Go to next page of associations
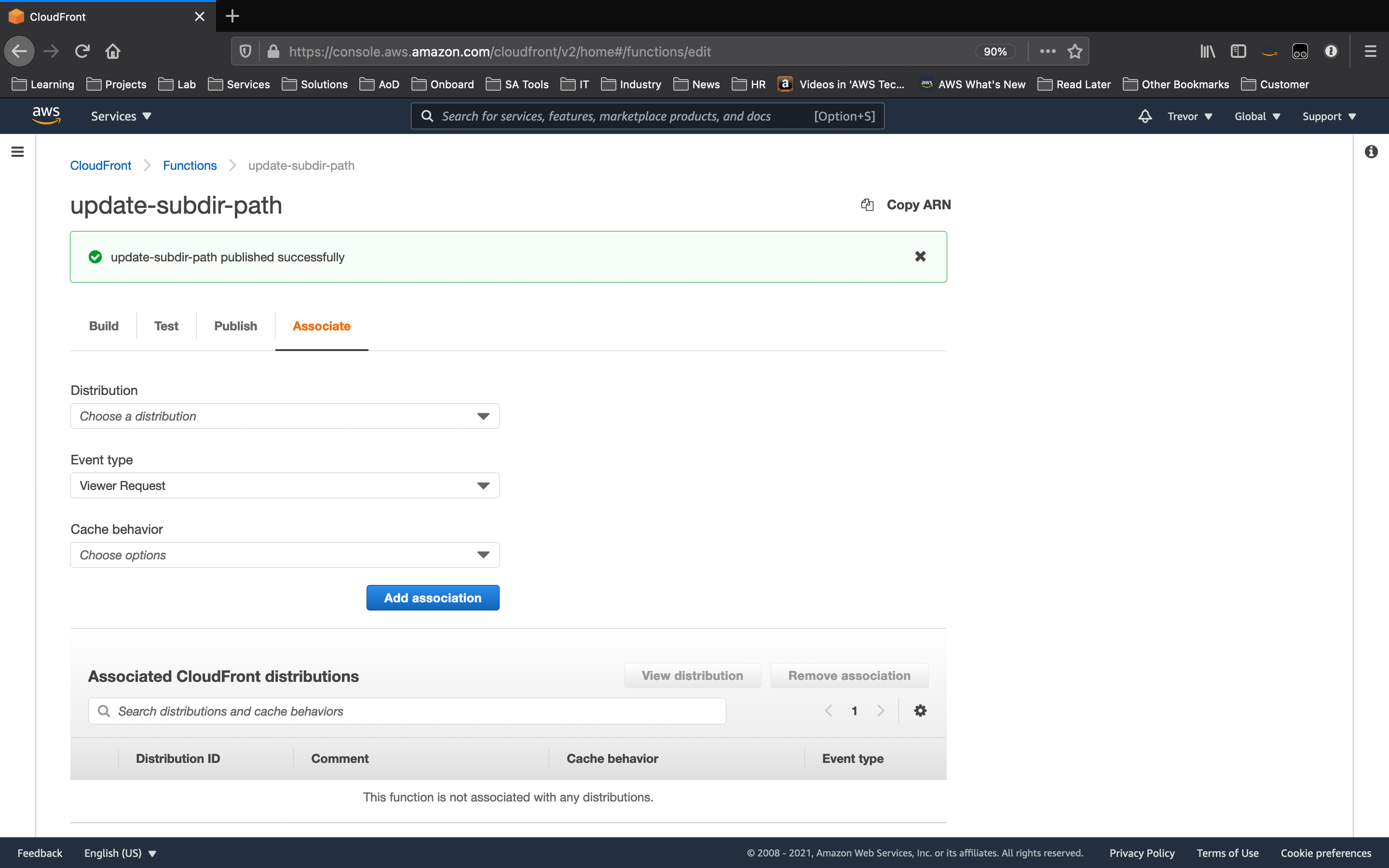The width and height of the screenshot is (1389, 868). click(x=881, y=711)
